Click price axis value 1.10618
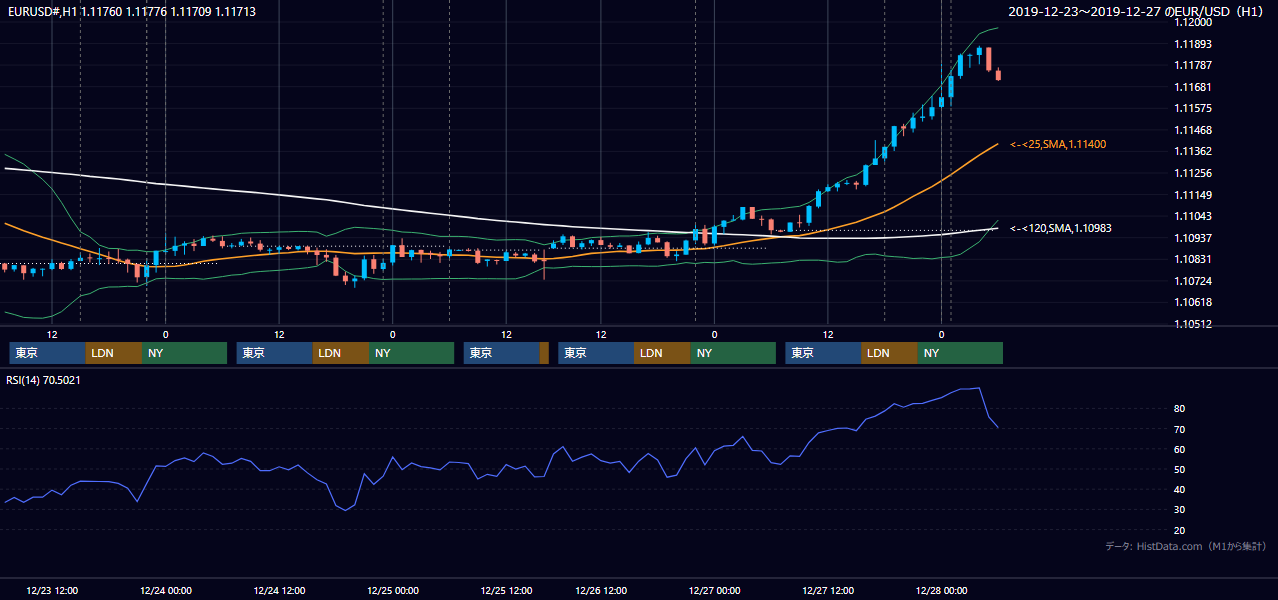Image resolution: width=1278 pixels, height=600 pixels. coord(1192,302)
